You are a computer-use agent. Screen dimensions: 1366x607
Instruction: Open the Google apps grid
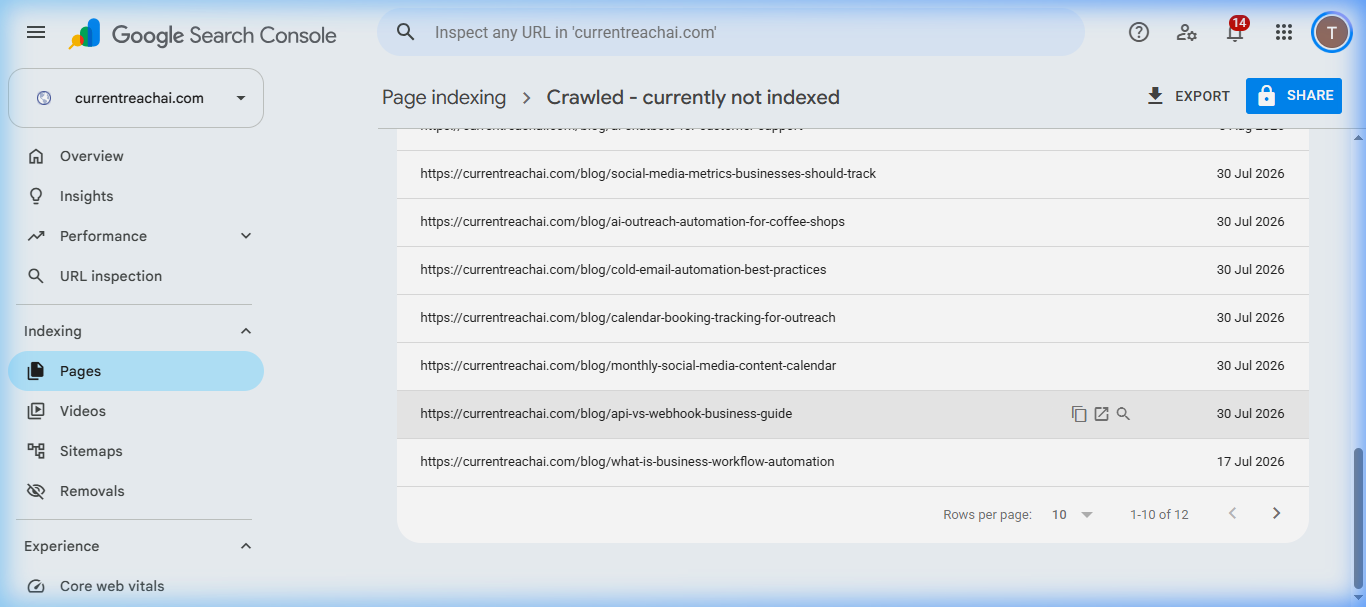(x=1284, y=32)
